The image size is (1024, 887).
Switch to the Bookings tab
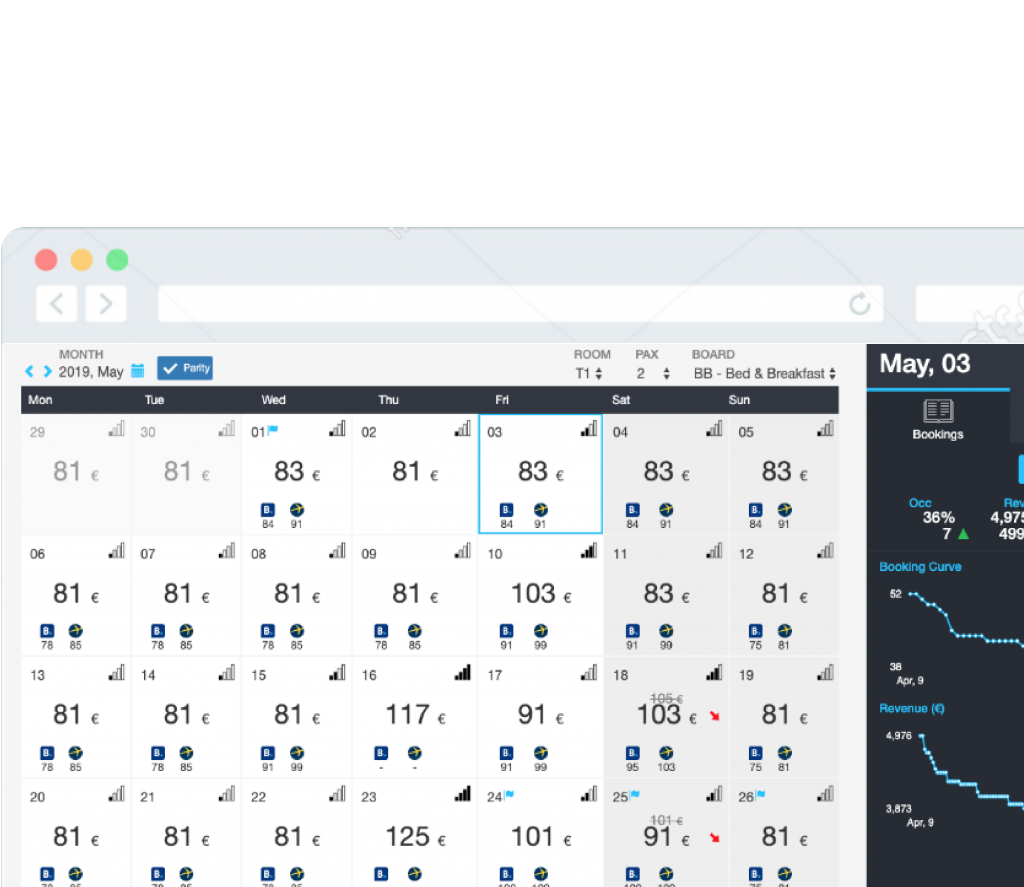938,418
